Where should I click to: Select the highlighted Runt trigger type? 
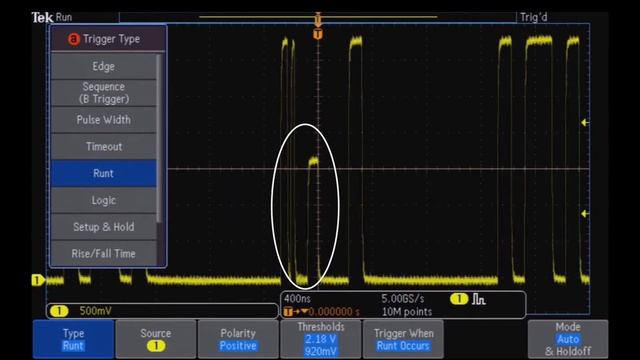click(104, 173)
